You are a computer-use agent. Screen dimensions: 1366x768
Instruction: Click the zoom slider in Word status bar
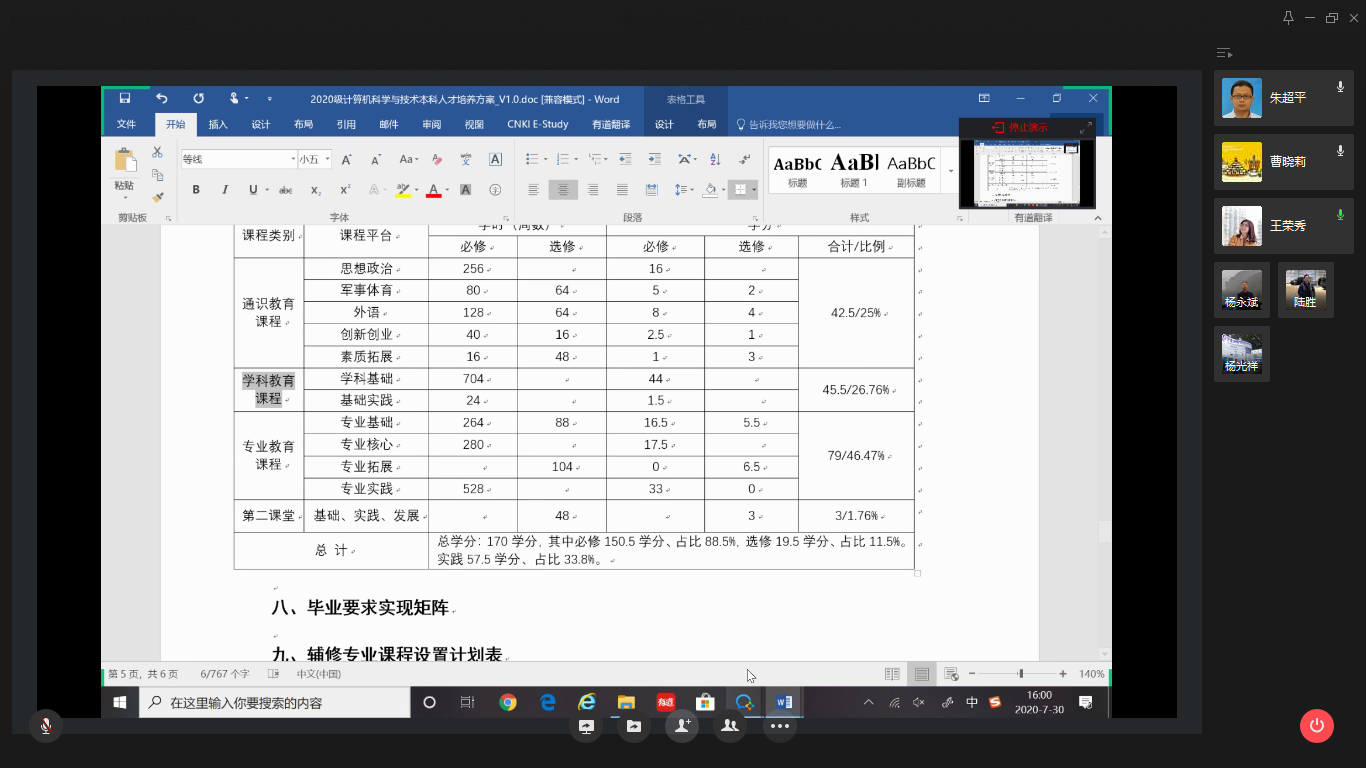coord(1020,674)
